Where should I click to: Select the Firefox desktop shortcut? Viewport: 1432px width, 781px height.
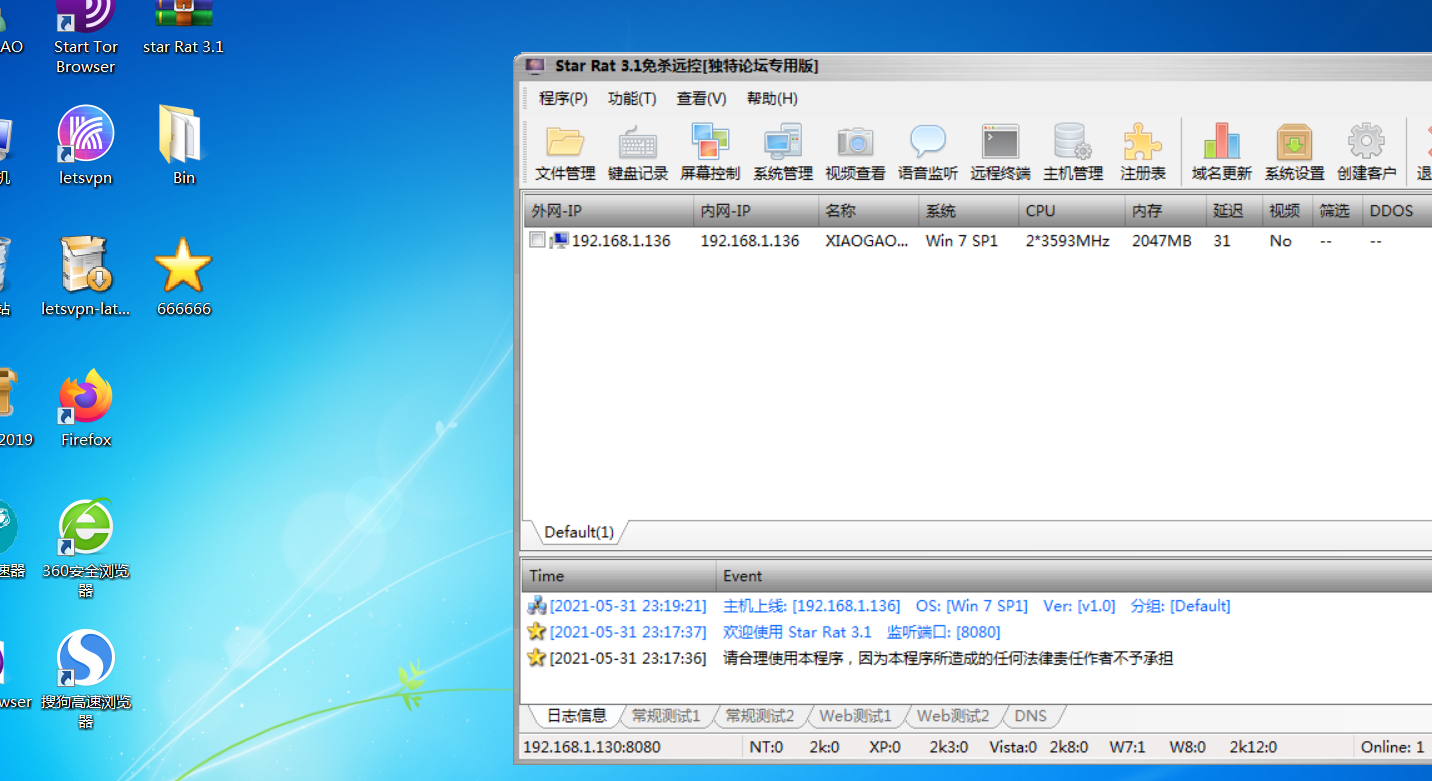pos(86,408)
